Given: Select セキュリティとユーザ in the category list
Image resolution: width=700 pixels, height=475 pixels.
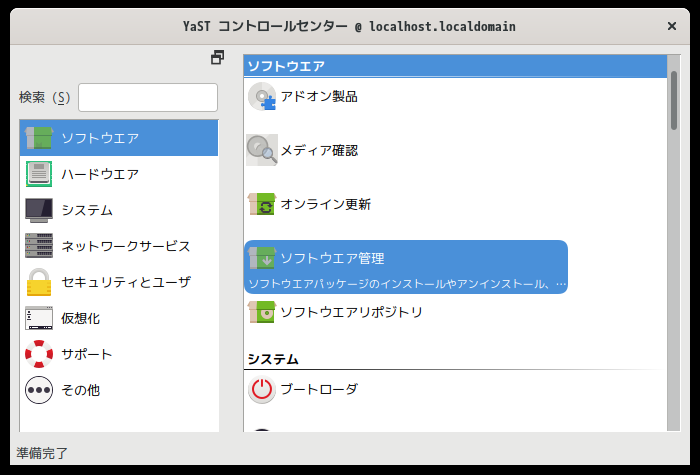Looking at the screenshot, I should pyautogui.click(x=119, y=282).
